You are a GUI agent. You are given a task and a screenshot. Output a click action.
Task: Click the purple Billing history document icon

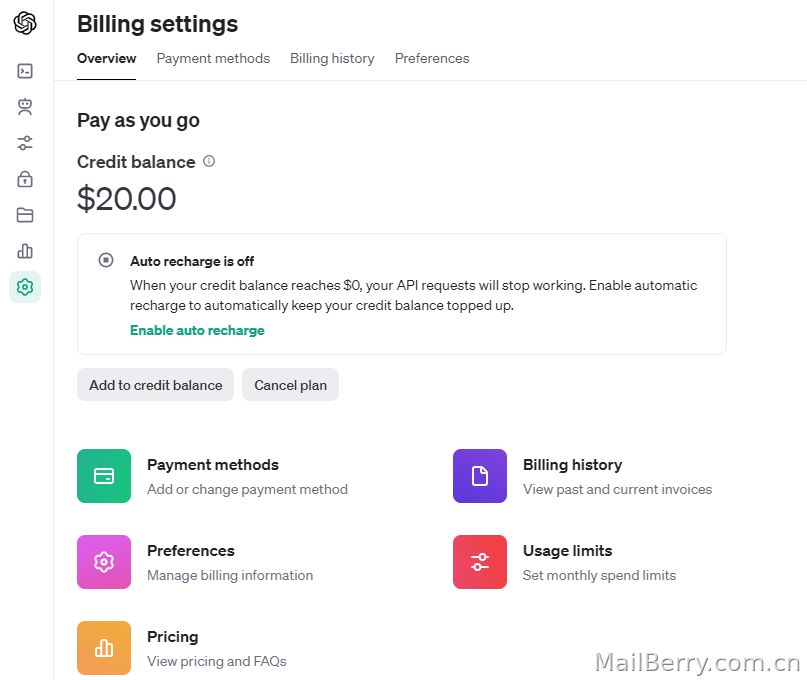click(480, 476)
